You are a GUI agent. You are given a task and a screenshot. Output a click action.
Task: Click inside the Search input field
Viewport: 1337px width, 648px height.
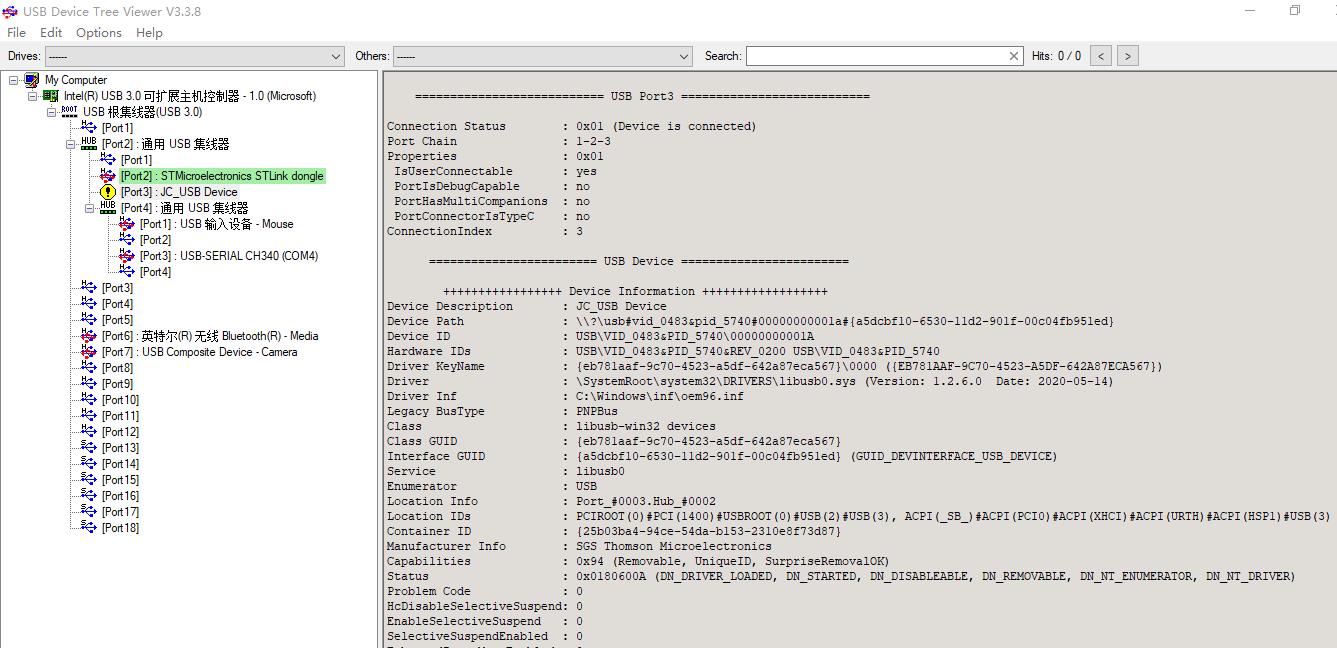click(x=880, y=55)
